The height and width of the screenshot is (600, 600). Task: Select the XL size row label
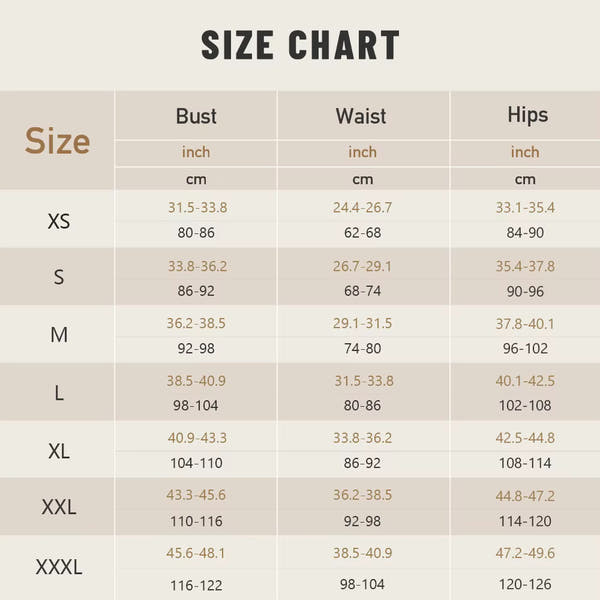[x=59, y=450]
